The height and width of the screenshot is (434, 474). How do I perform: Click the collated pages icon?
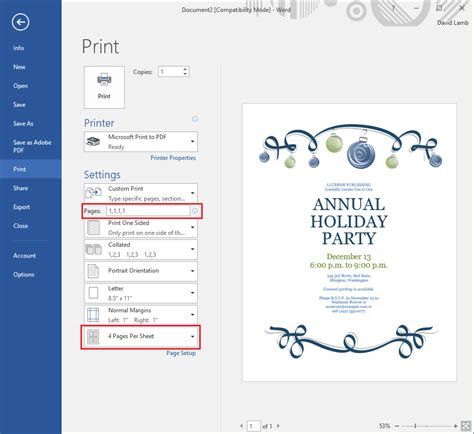click(x=94, y=249)
